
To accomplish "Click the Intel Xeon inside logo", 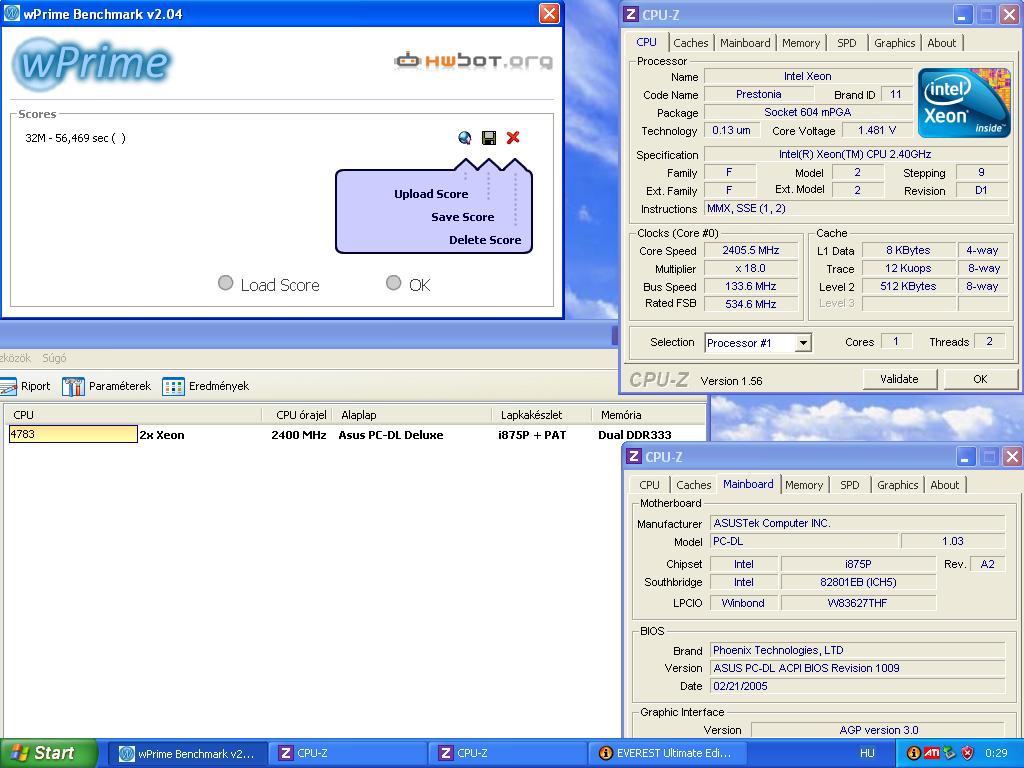I will tap(964, 103).
